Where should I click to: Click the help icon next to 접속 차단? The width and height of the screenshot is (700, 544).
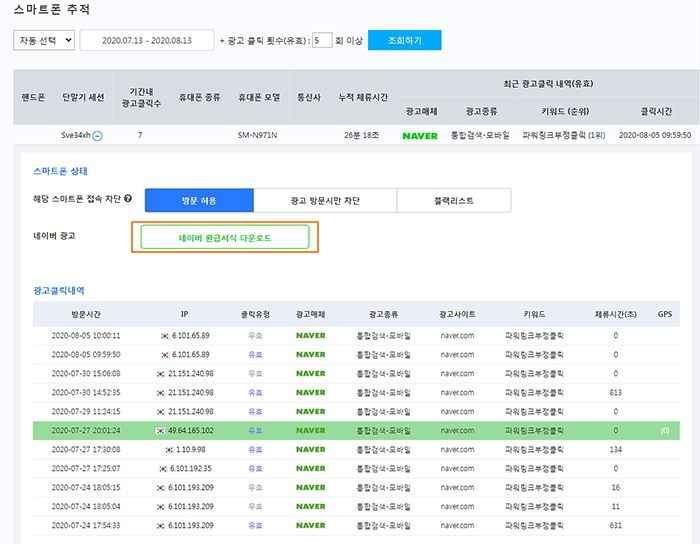point(128,199)
